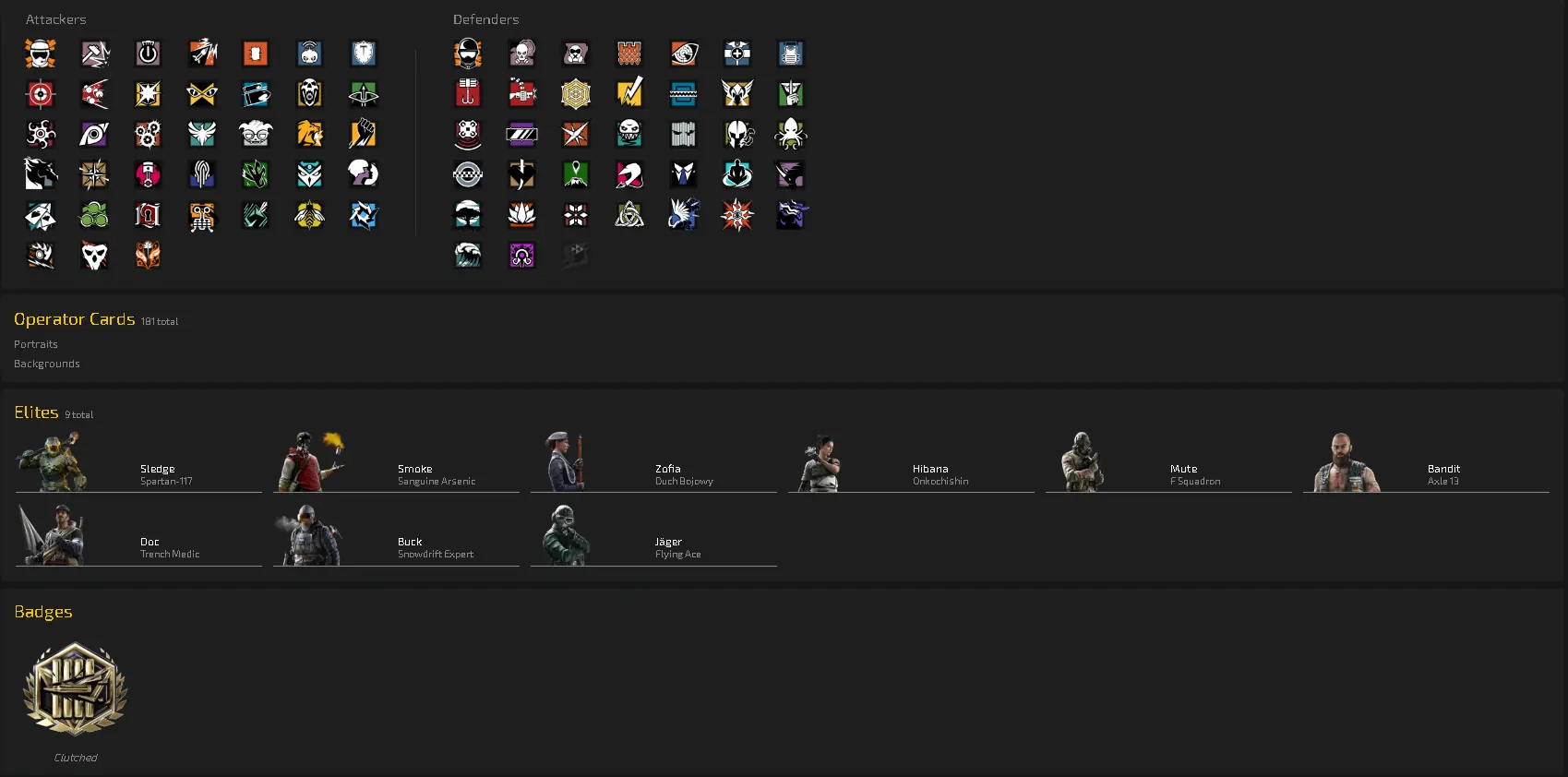Click the Badges section heading
Screen dimensions: 1568x777
[43, 612]
